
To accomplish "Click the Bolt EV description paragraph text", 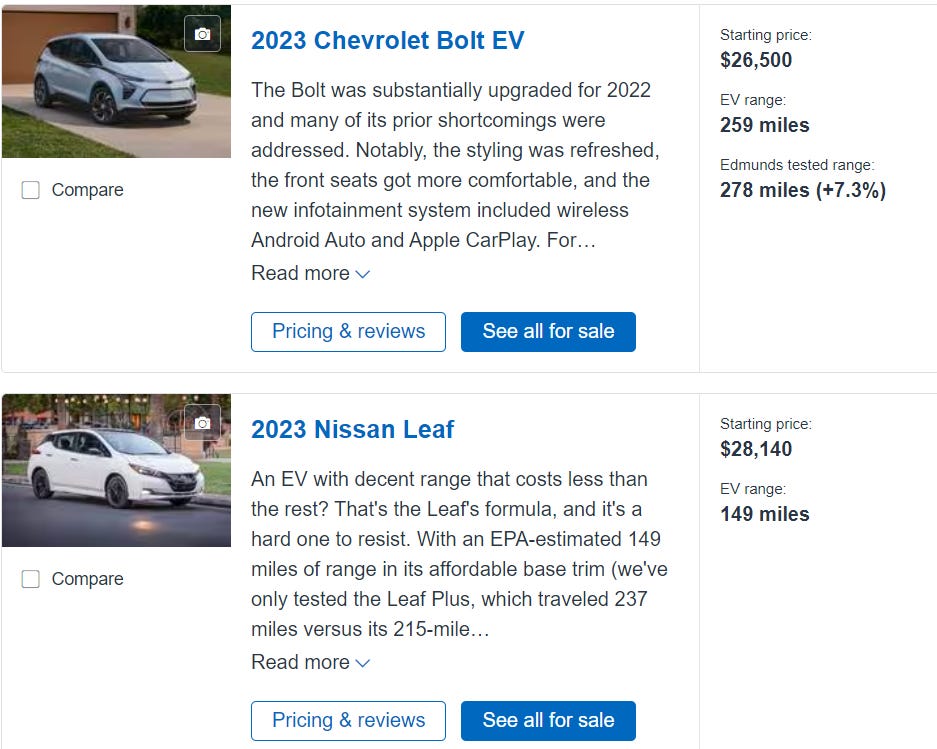I will 450,165.
